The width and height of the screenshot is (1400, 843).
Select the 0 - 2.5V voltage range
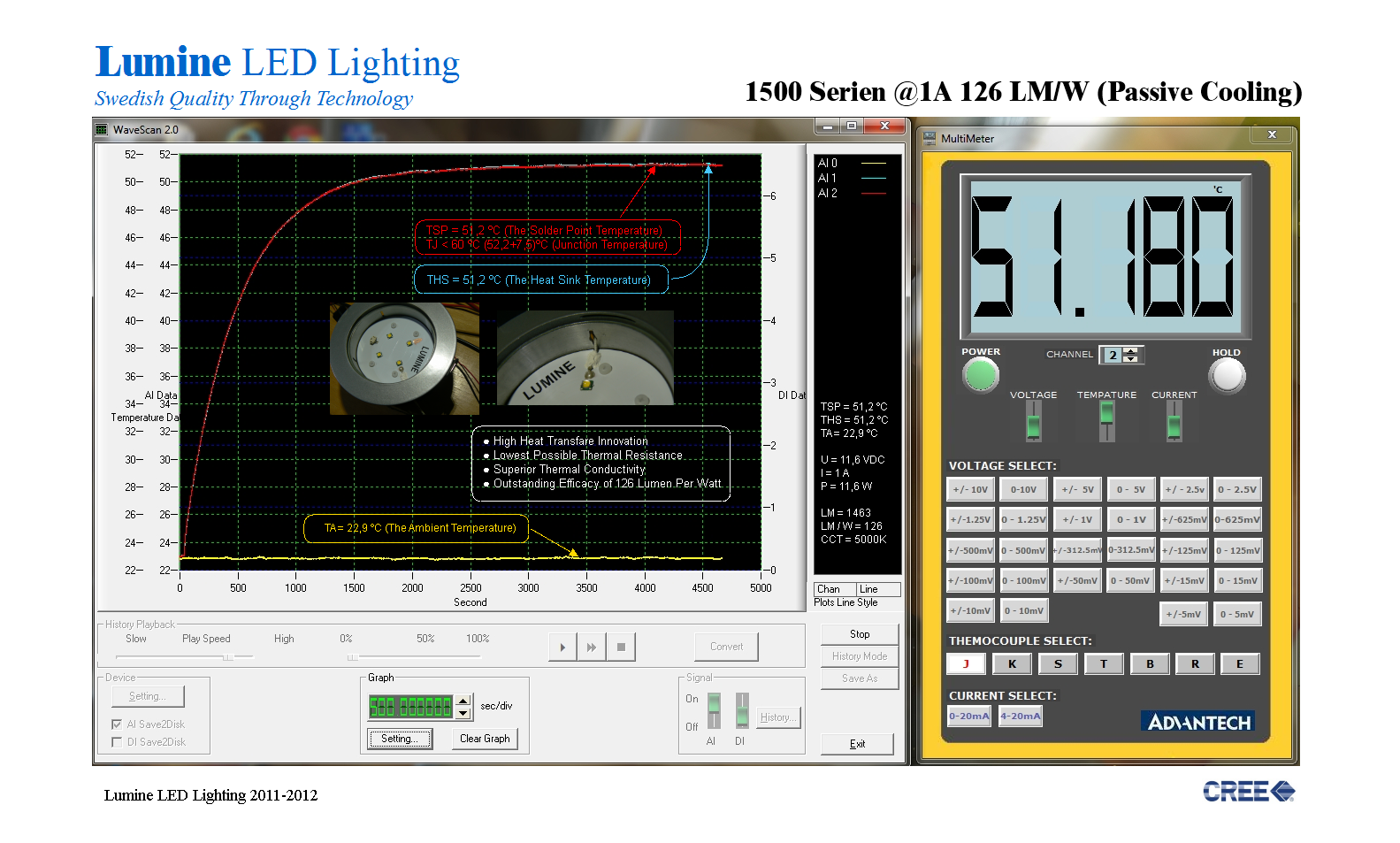click(1237, 489)
